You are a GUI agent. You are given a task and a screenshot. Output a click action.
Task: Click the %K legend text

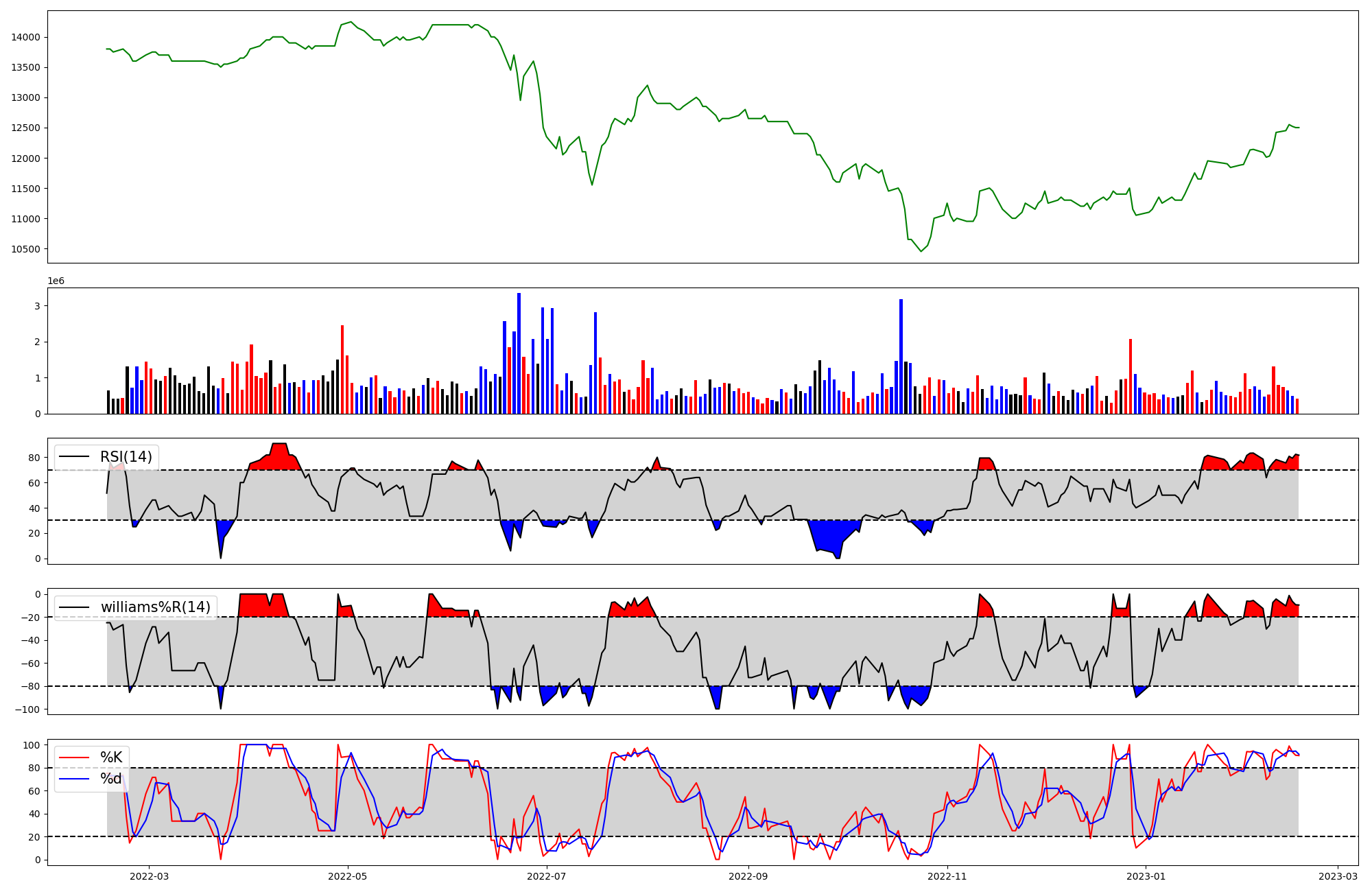tap(111, 758)
